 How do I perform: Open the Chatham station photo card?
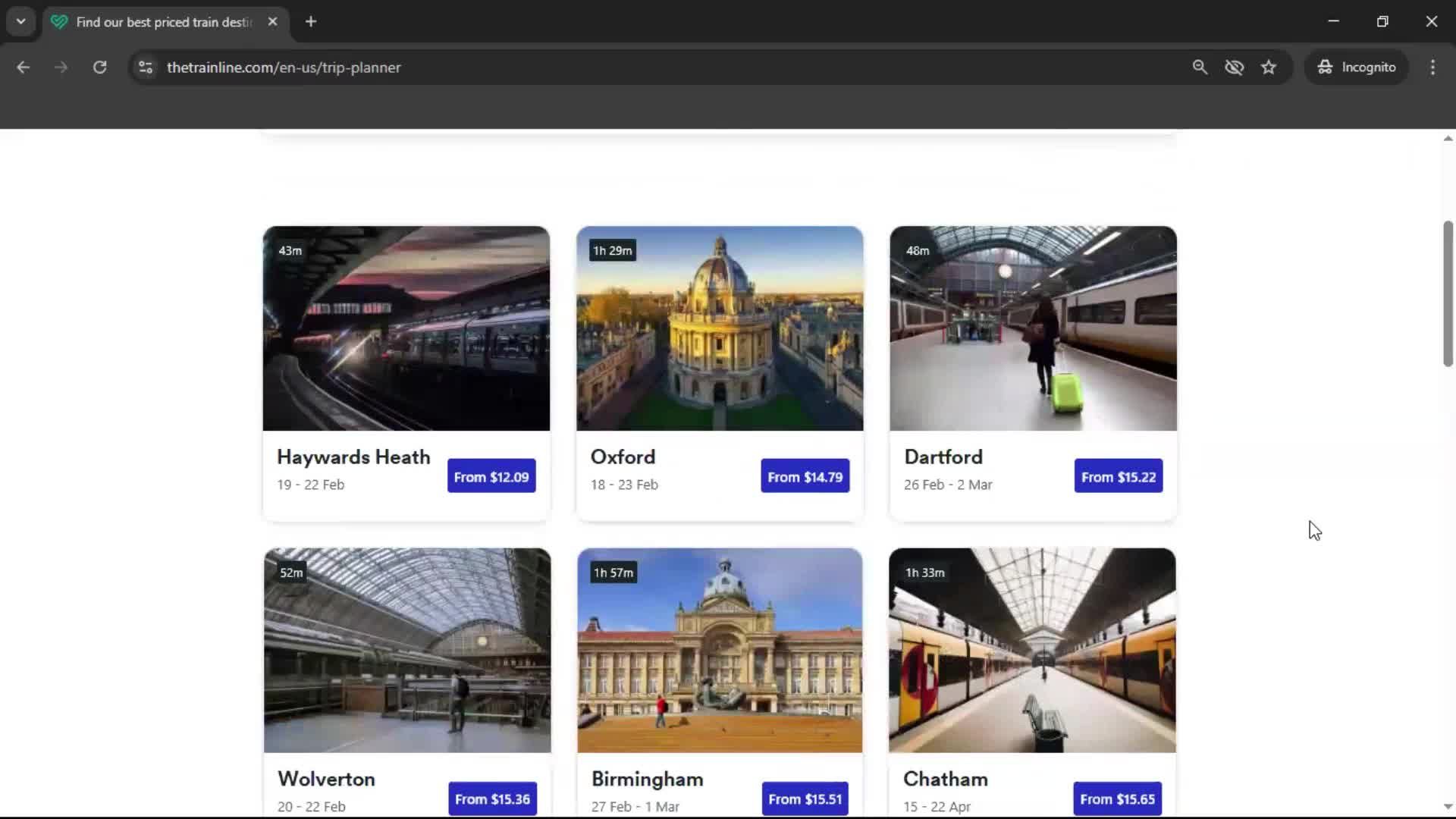point(1032,651)
